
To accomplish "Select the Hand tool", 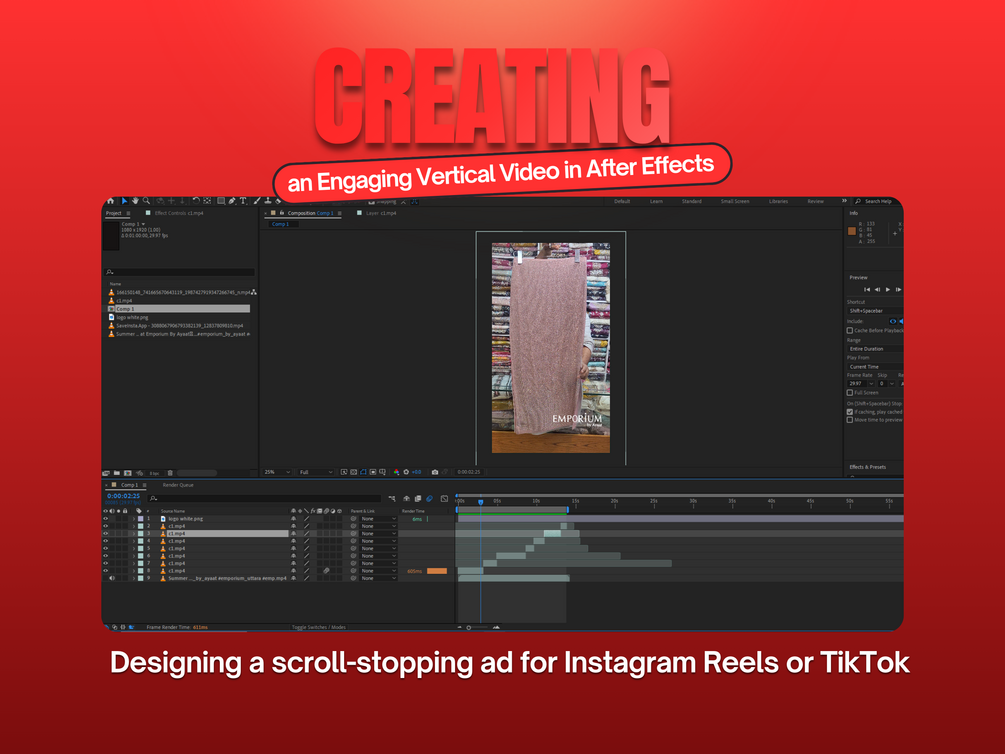I will point(135,201).
